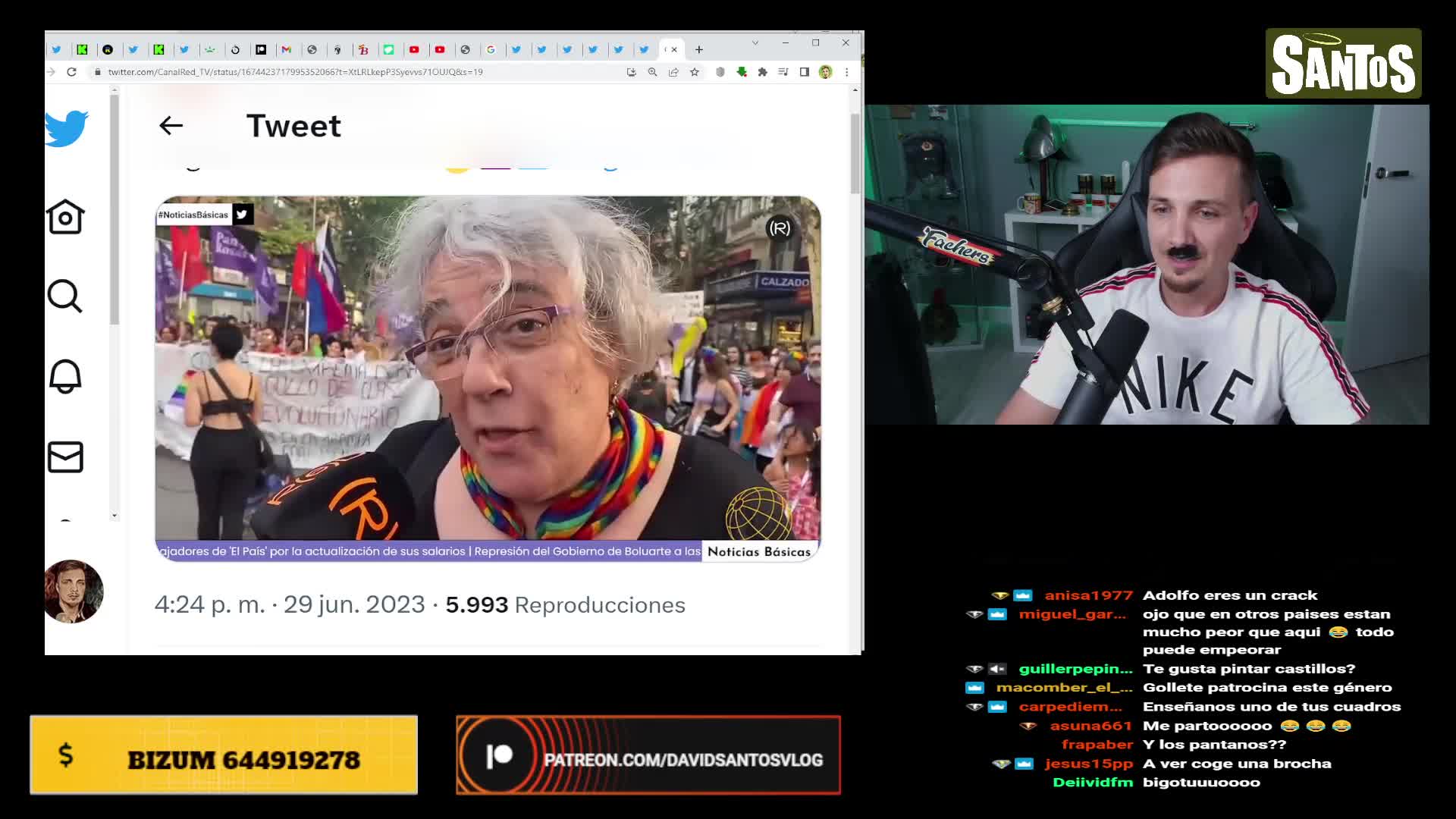Click the page vertical scrollbar thumb
Image resolution: width=1456 pixels, height=819 pixels.
tap(855, 153)
